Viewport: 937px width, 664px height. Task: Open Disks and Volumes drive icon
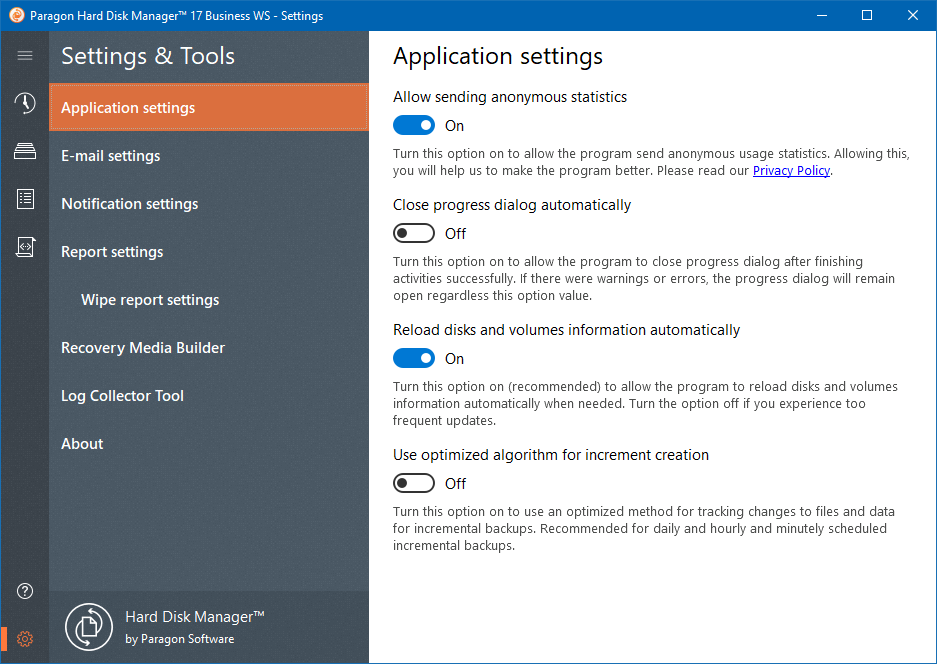click(x=25, y=151)
